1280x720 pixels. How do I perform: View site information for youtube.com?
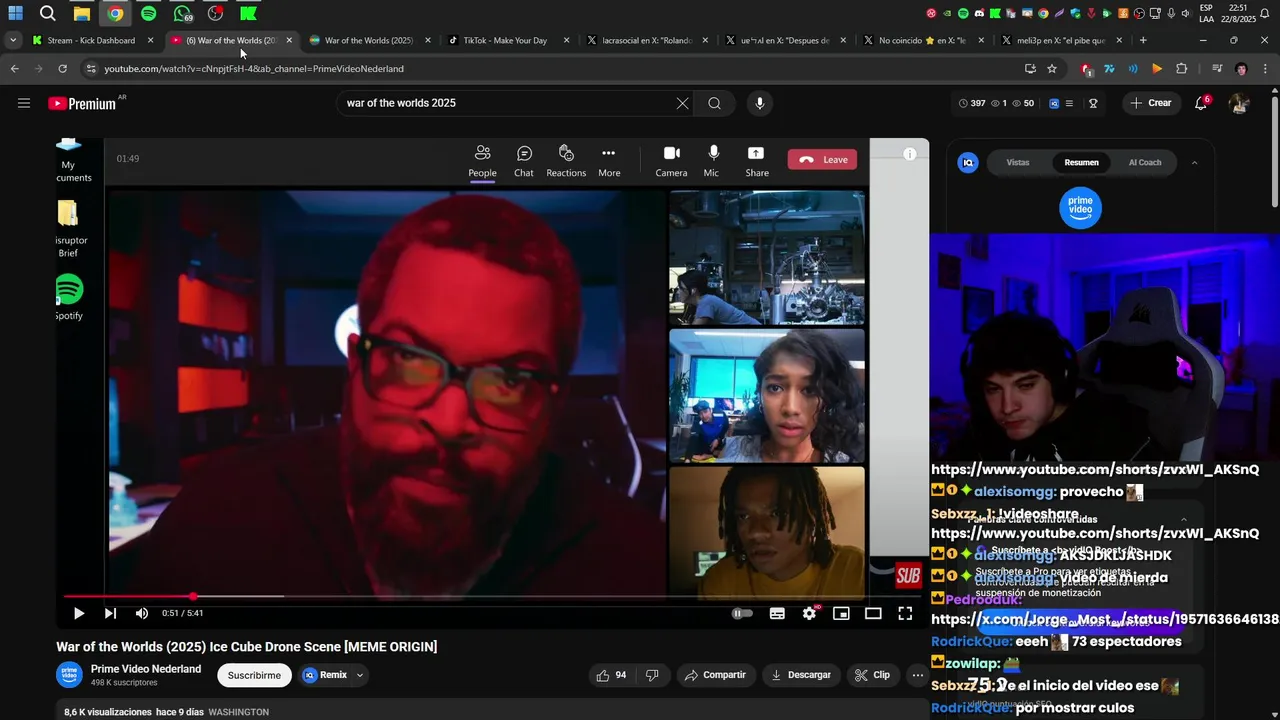[91, 68]
